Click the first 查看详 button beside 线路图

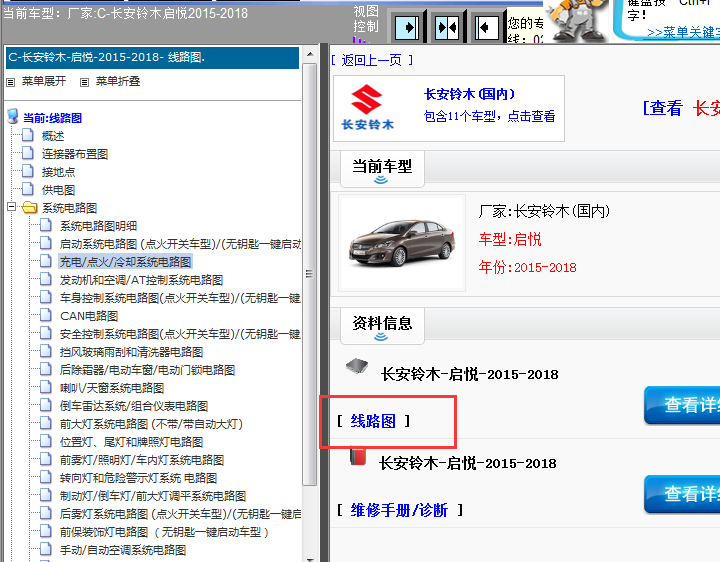[x=682, y=405]
